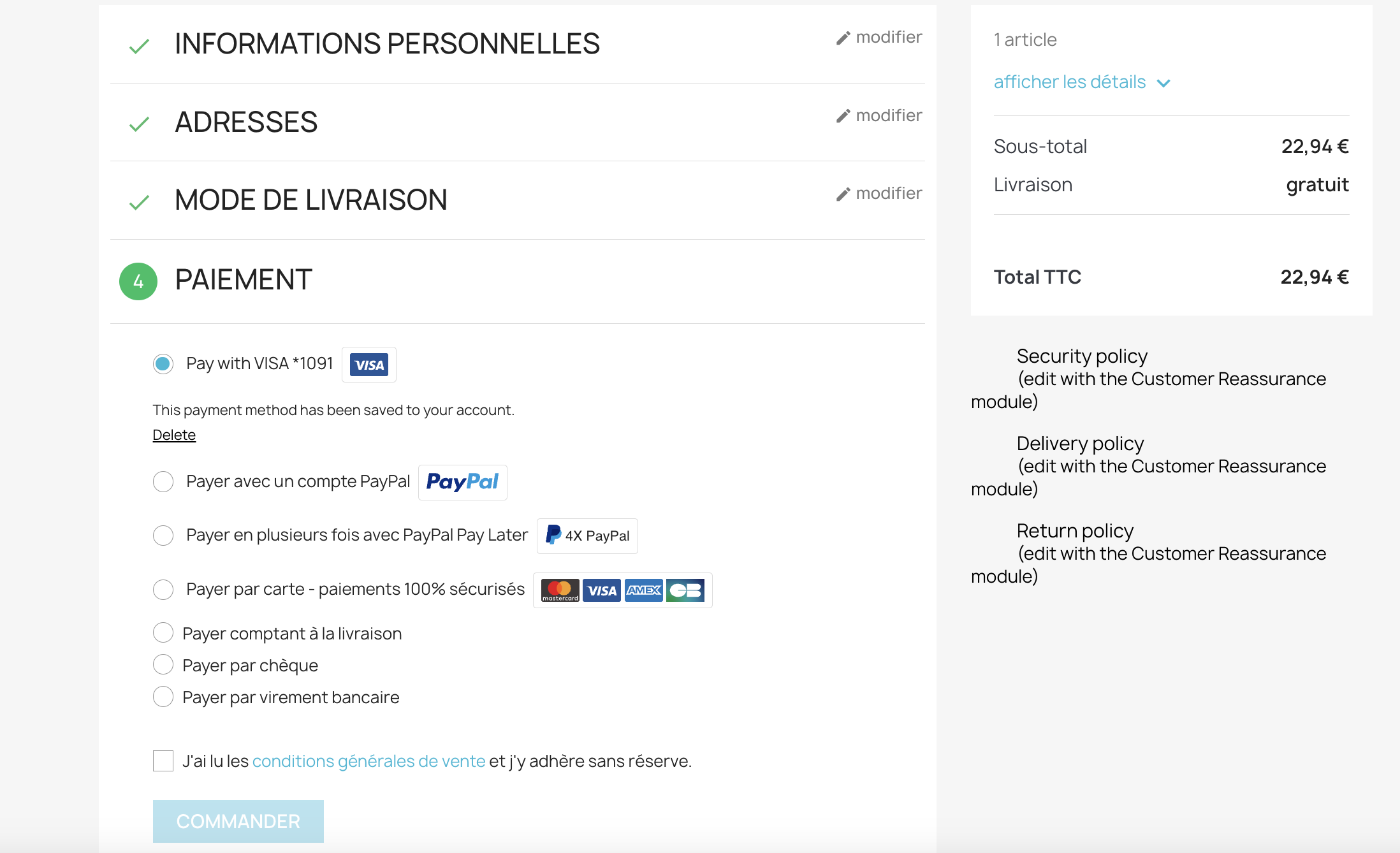Click Delete saved payment method link

(x=174, y=434)
